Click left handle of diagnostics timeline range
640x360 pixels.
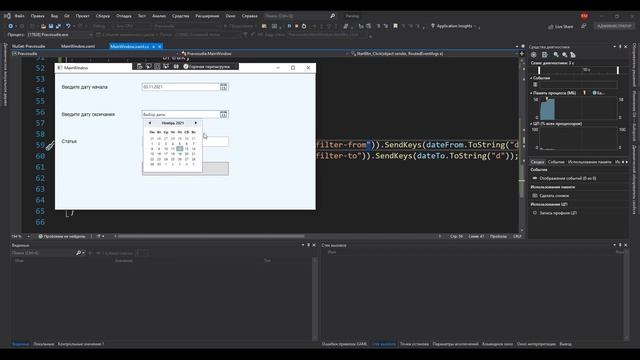[539, 70]
